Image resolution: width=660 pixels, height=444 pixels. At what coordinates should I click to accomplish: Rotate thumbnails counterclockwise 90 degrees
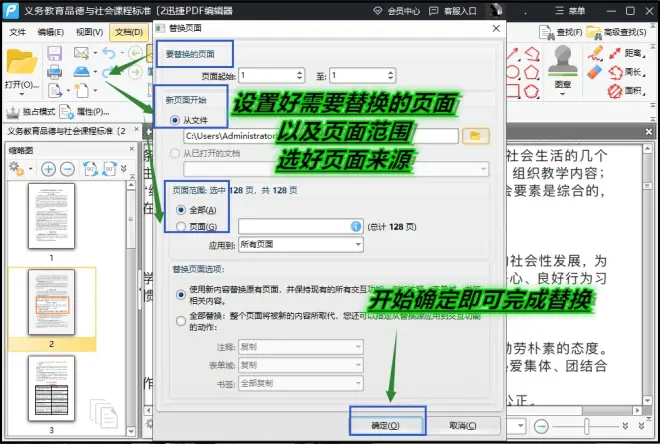point(90,169)
